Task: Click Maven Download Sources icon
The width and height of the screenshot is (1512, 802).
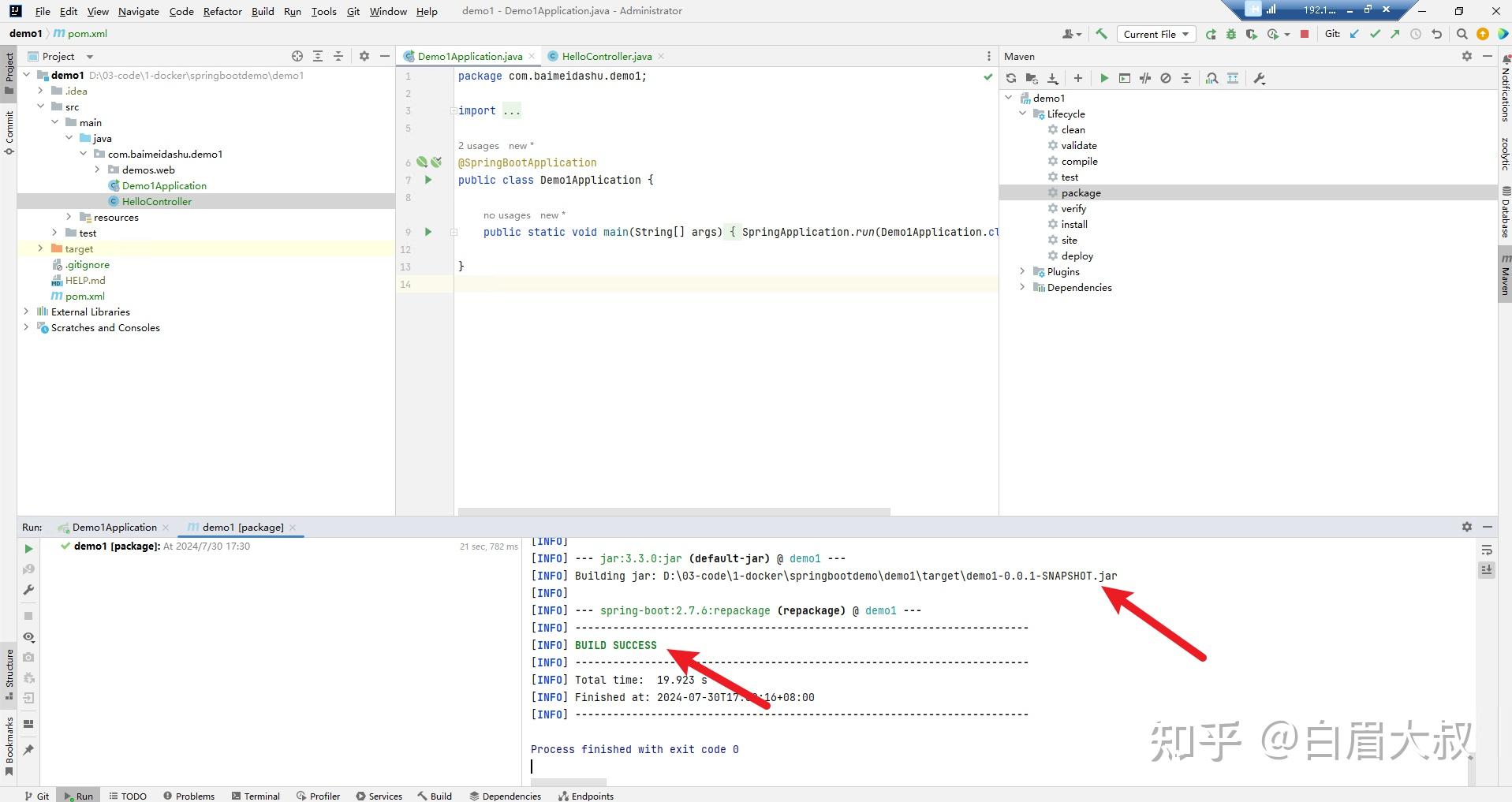Action: pyautogui.click(x=1052, y=78)
